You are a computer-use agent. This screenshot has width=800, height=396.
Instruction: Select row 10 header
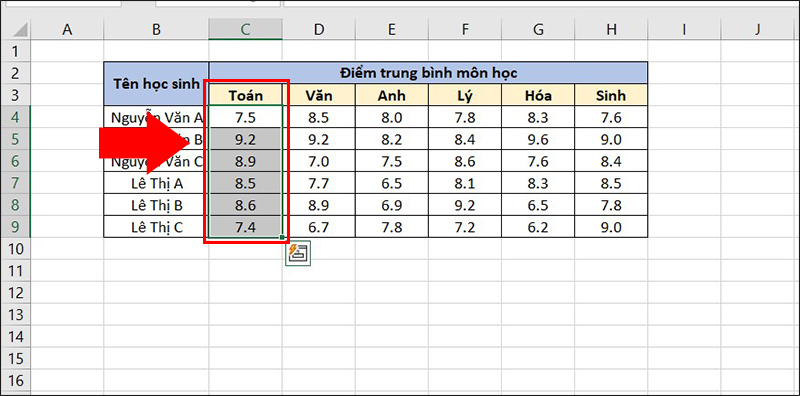coord(16,249)
